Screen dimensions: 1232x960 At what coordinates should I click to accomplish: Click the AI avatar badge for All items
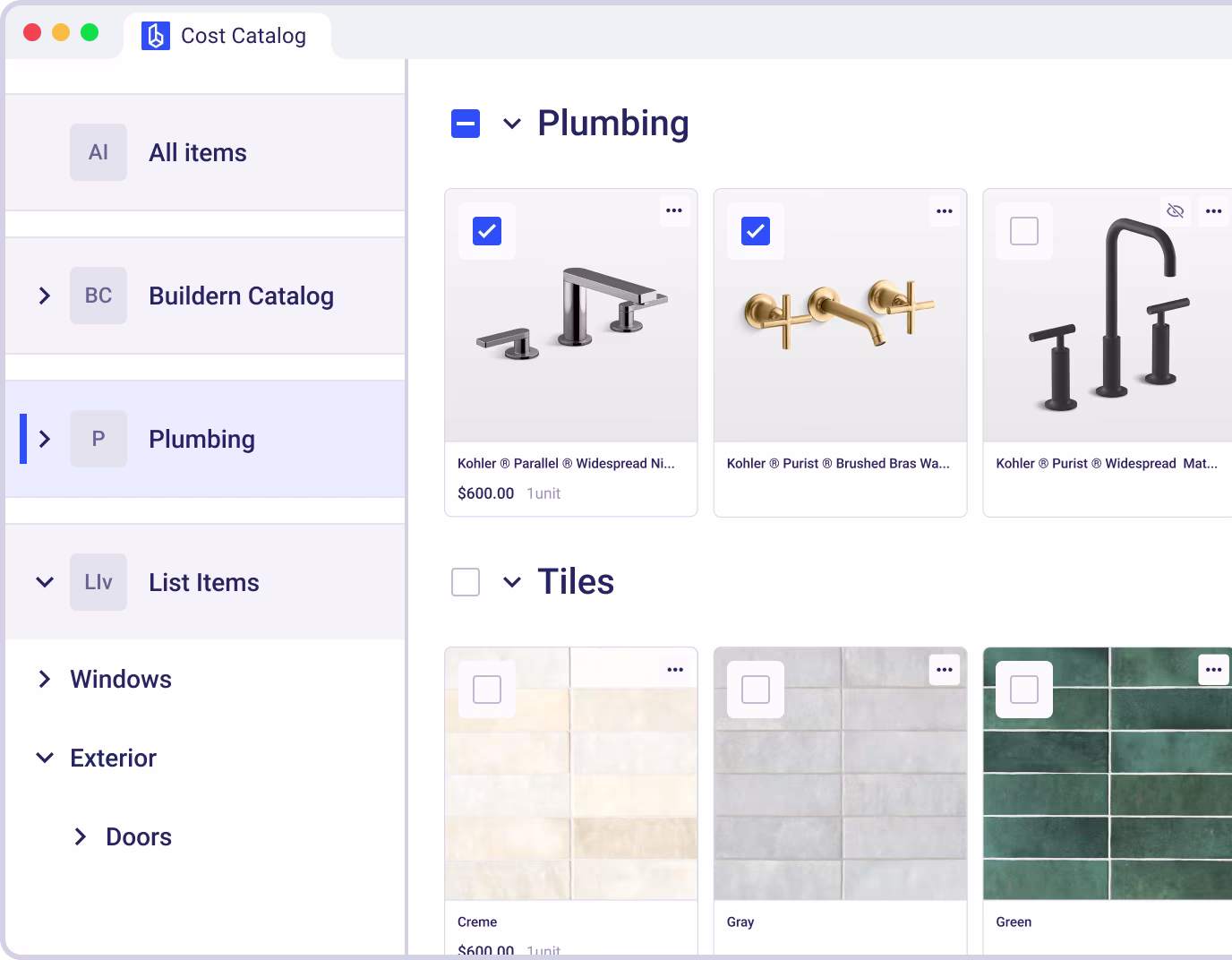(98, 152)
